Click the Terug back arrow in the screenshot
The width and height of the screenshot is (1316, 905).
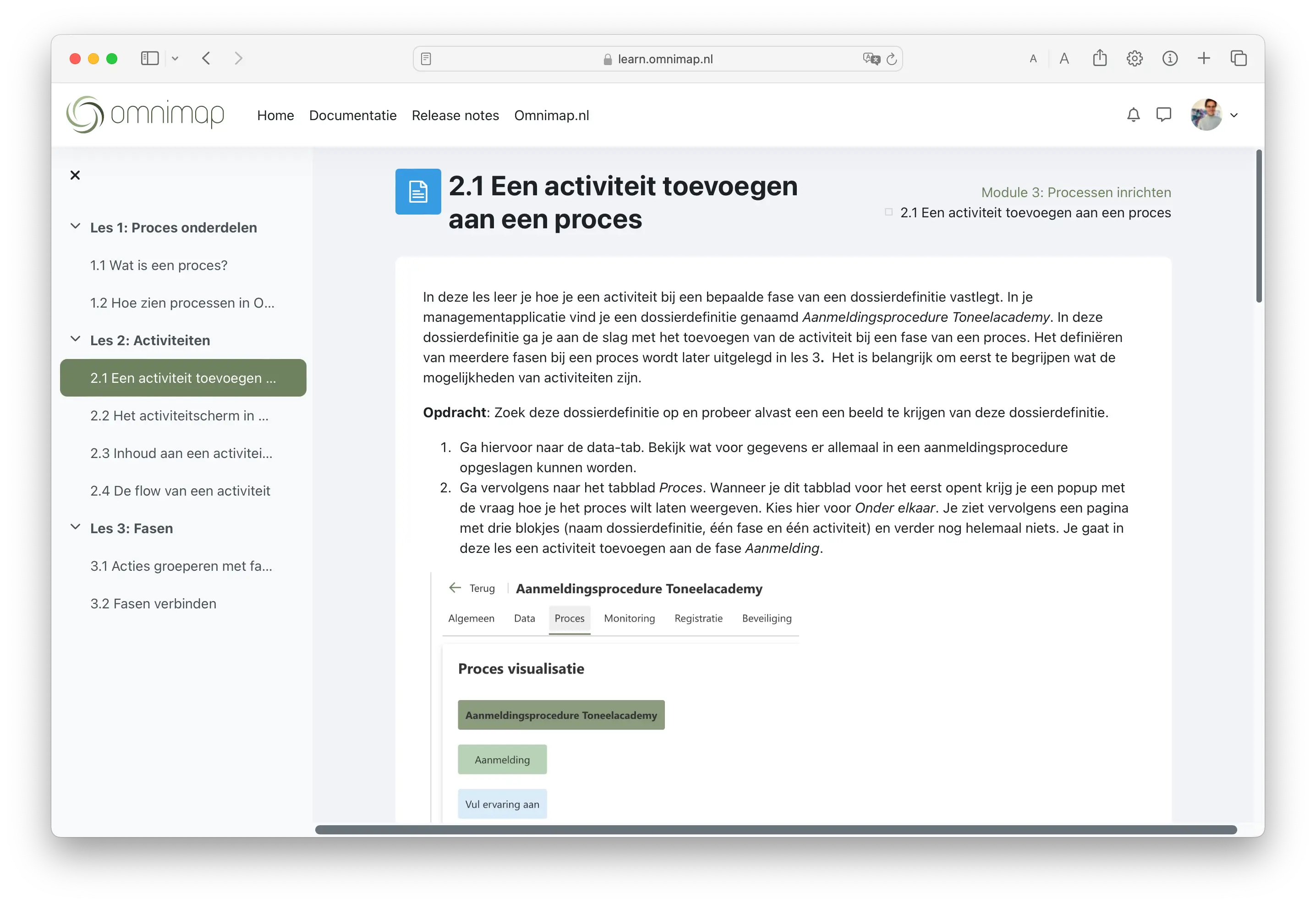click(x=455, y=587)
